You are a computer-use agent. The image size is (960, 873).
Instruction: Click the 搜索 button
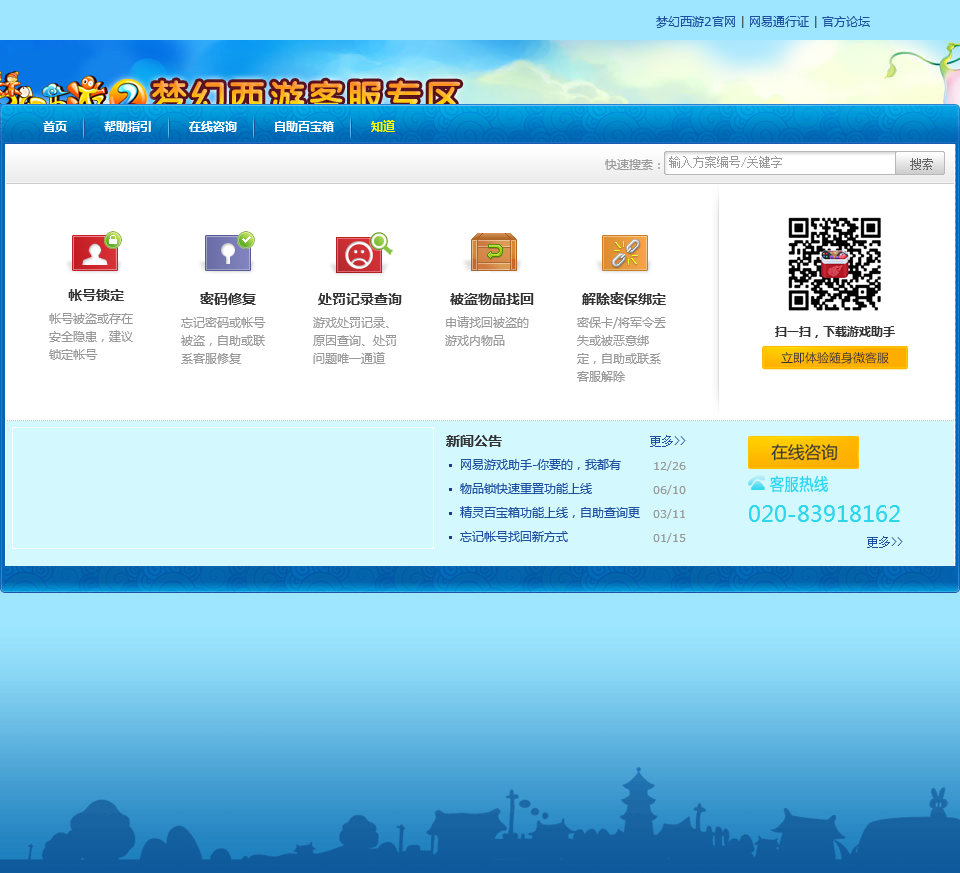tap(920, 163)
